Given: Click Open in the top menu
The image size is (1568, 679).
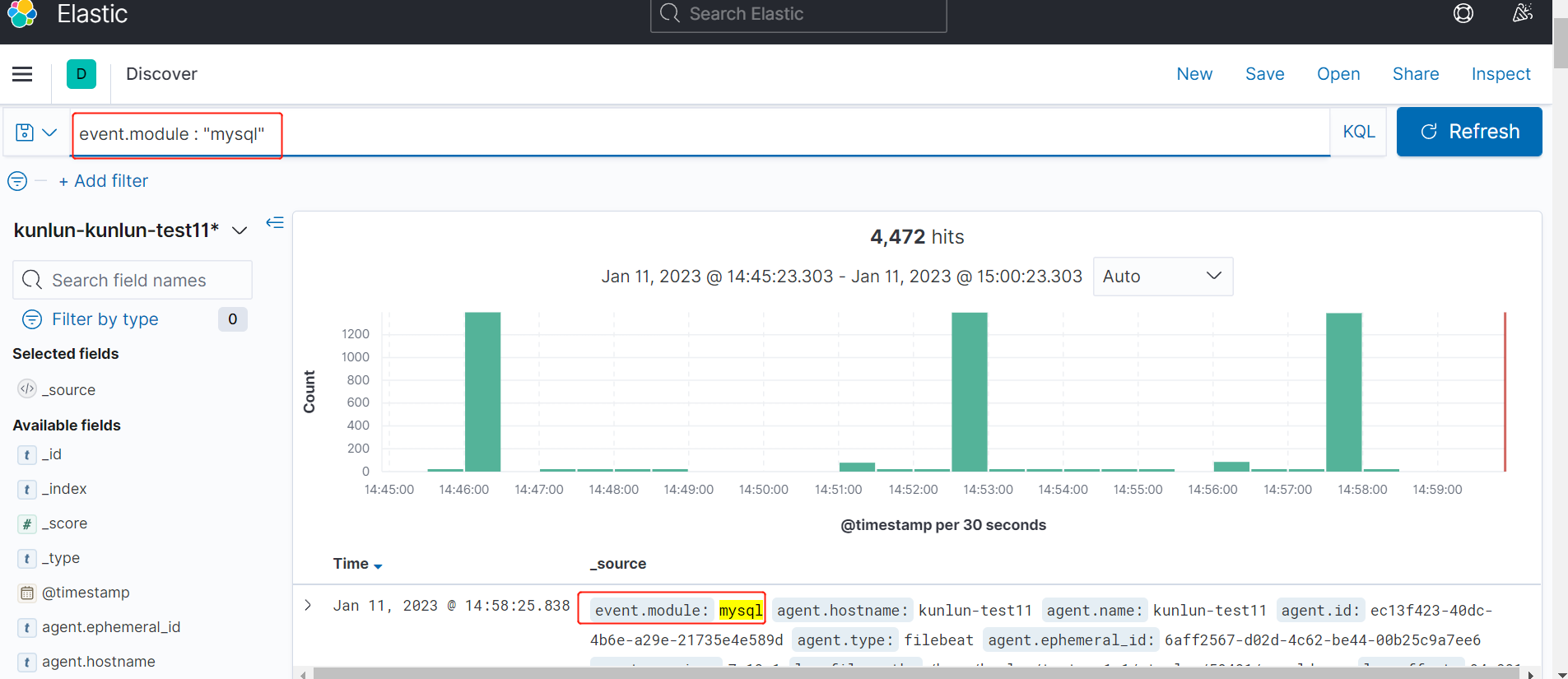Looking at the screenshot, I should tap(1338, 74).
